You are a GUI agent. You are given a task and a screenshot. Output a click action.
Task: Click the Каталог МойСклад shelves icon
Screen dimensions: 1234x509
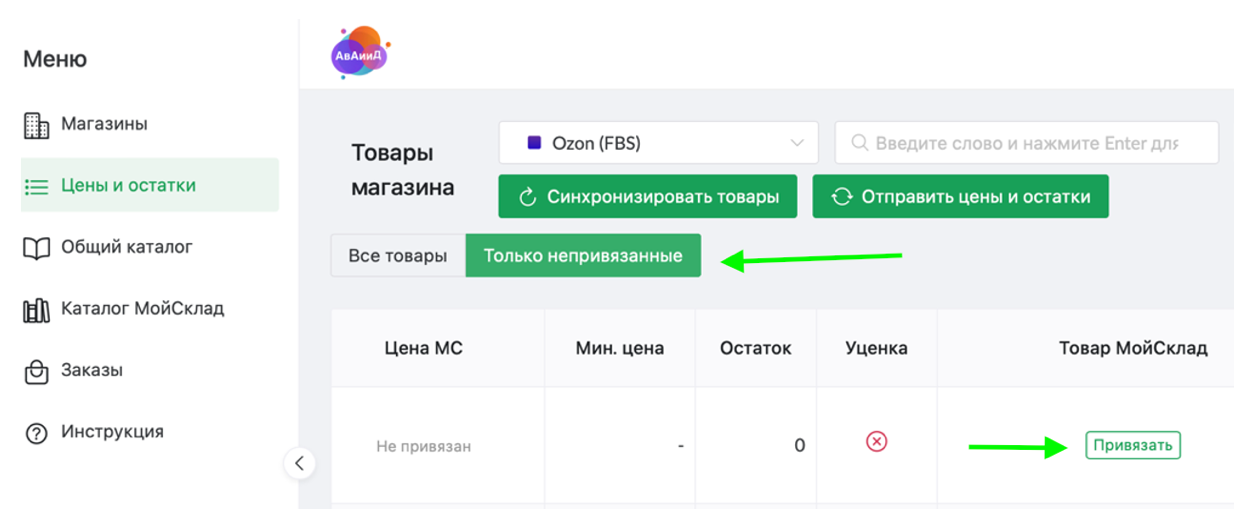pyautogui.click(x=36, y=309)
